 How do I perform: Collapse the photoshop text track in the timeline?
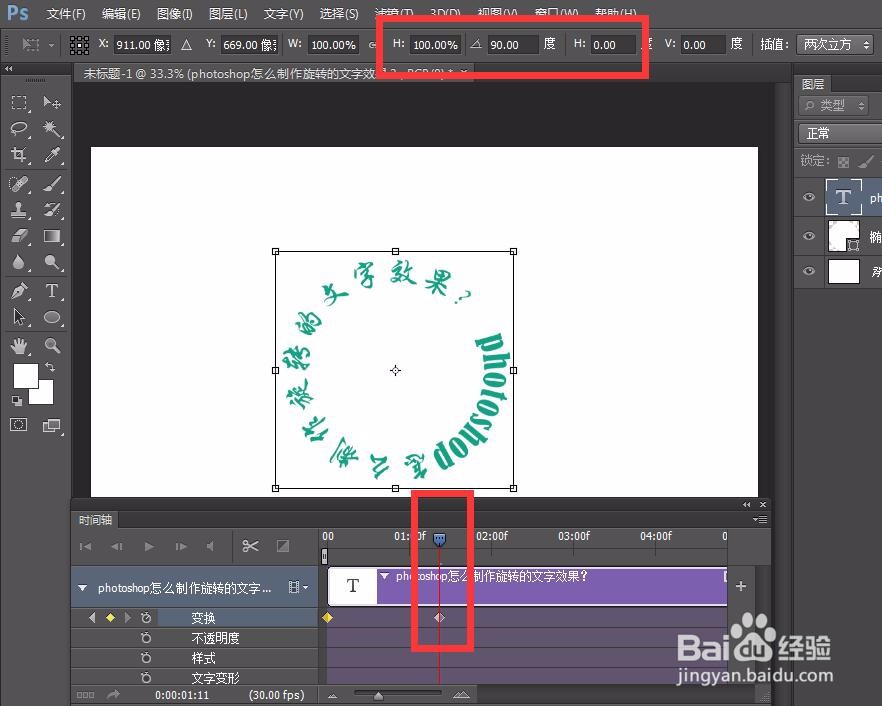[x=83, y=588]
